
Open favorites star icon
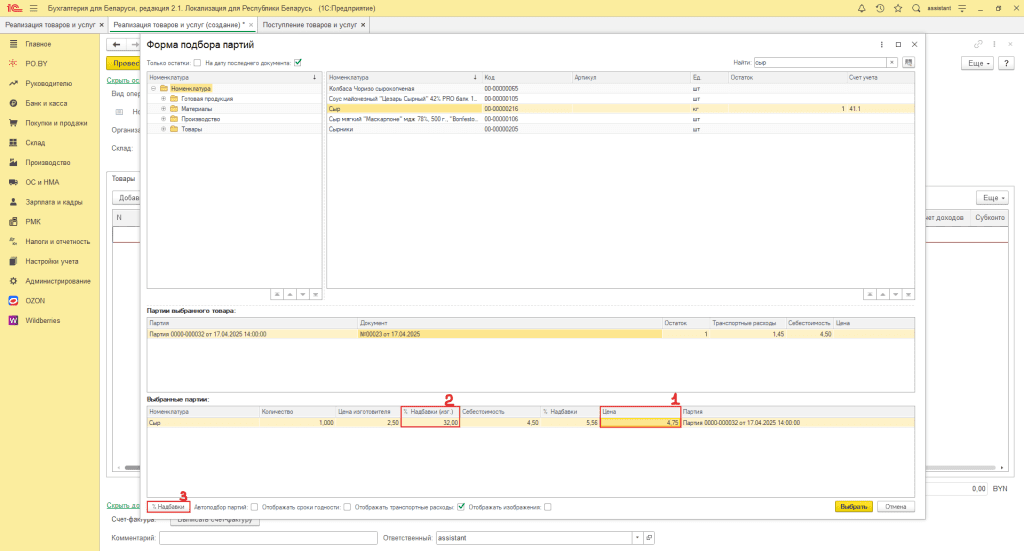pyautogui.click(x=898, y=8)
